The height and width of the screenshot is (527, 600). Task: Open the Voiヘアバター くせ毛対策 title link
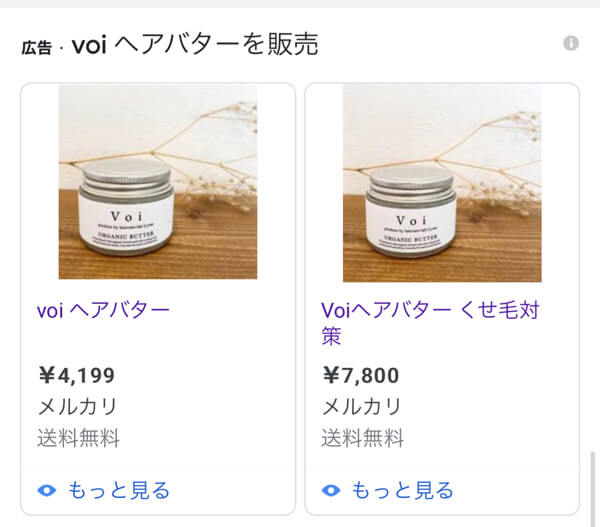point(430,323)
